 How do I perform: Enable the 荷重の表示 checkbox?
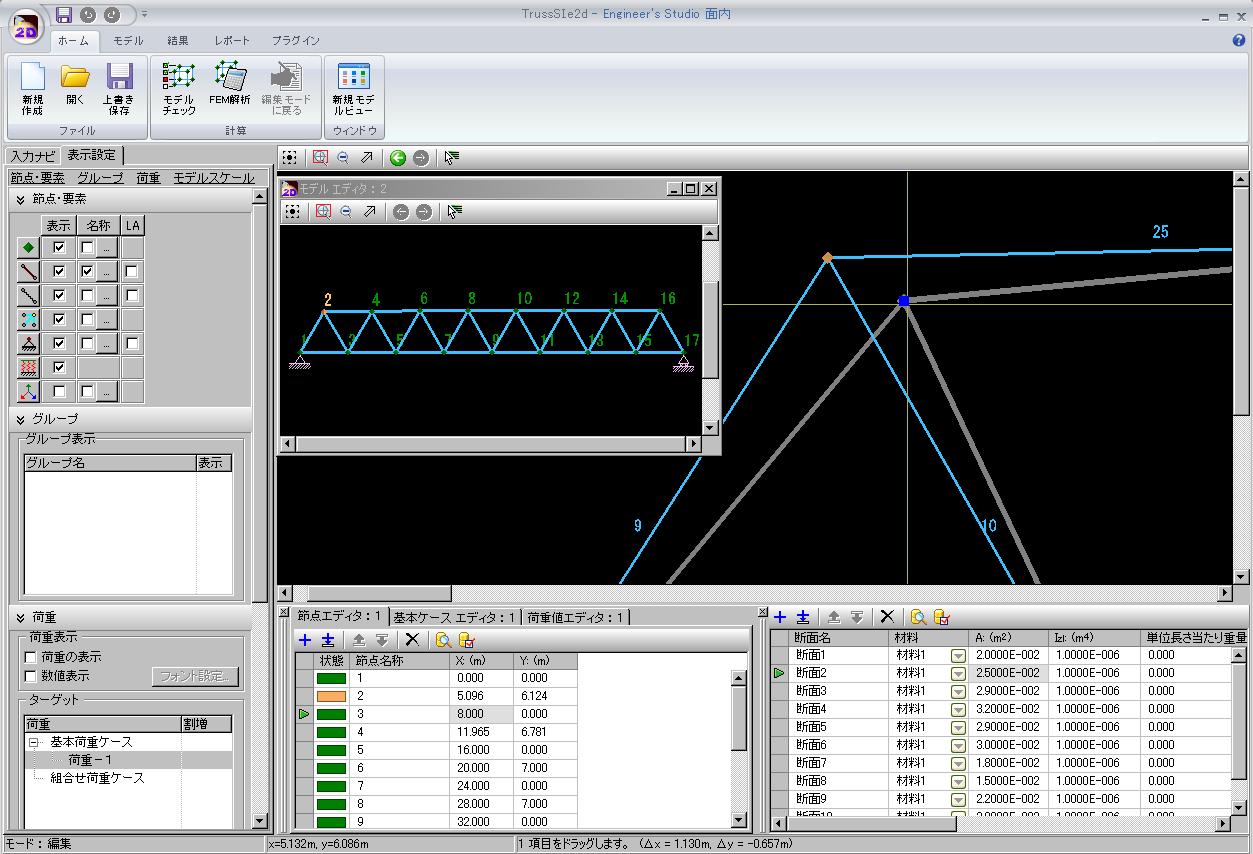[31, 657]
